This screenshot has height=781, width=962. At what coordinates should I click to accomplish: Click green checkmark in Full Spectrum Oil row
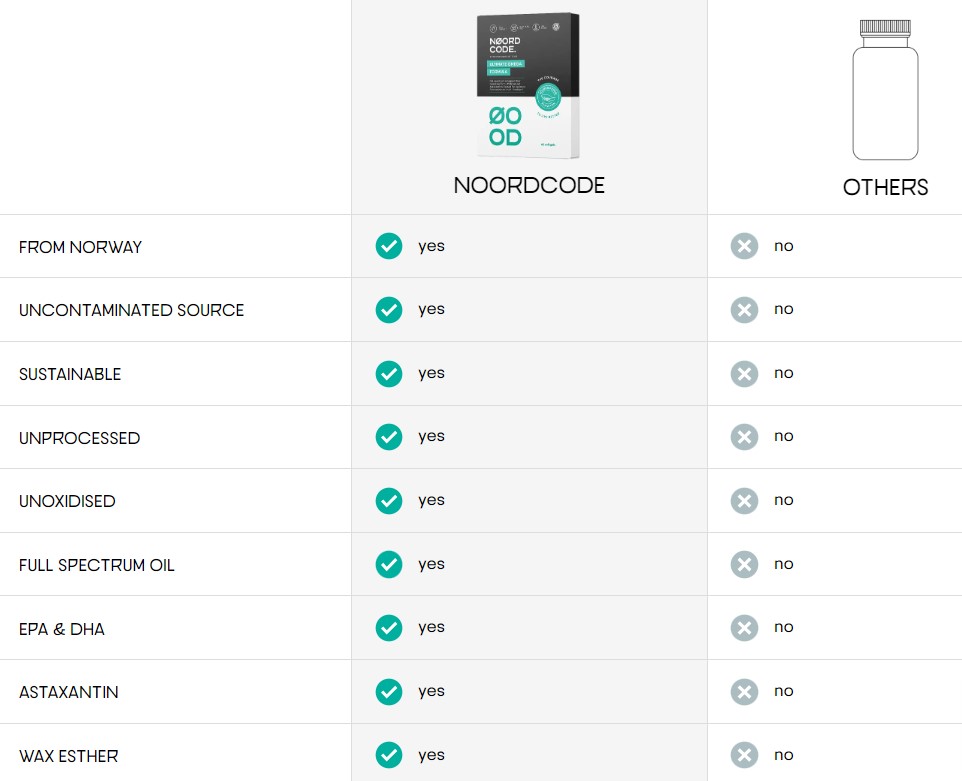389,564
